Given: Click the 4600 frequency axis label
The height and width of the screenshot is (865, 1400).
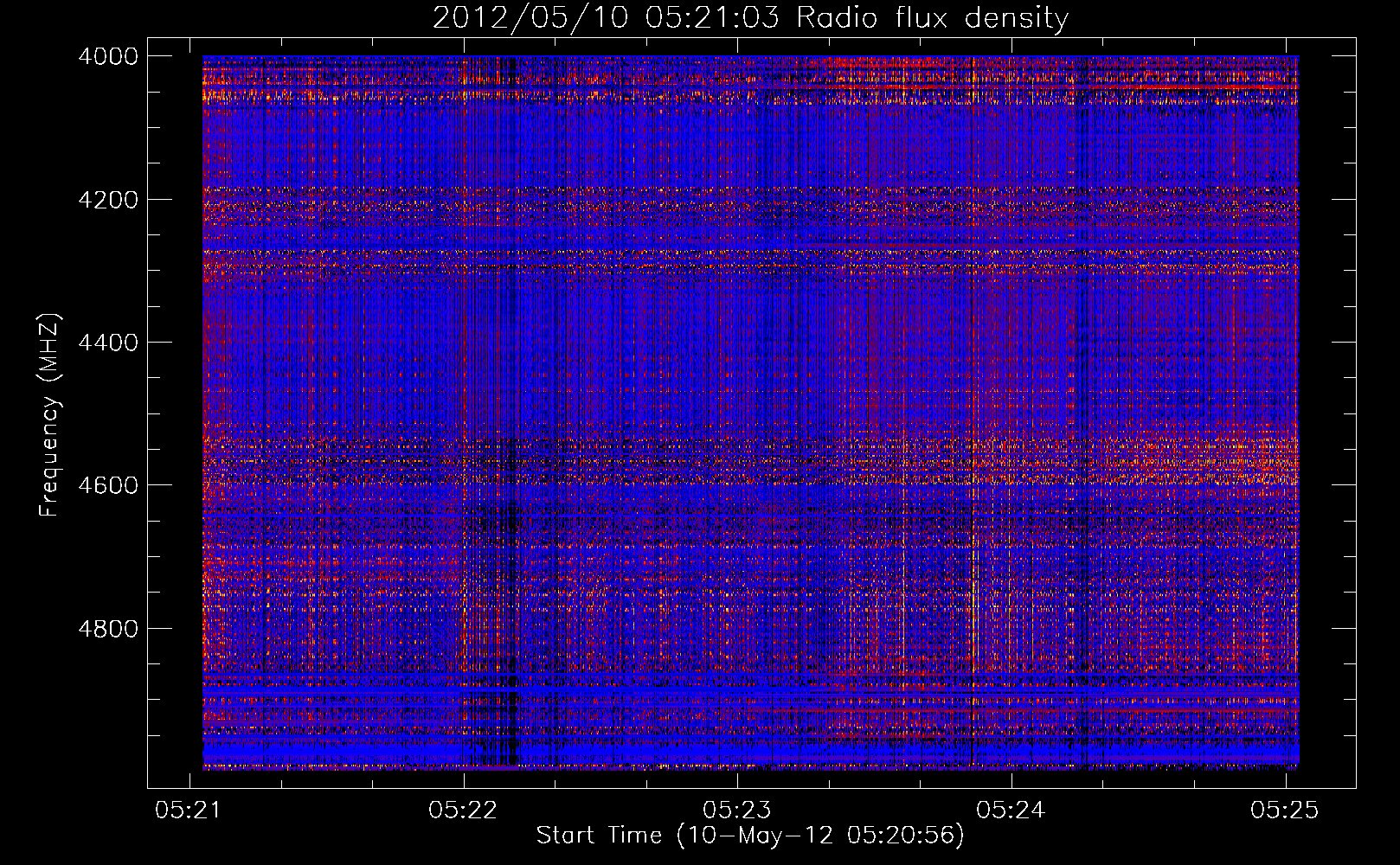Looking at the screenshot, I should pos(108,485).
